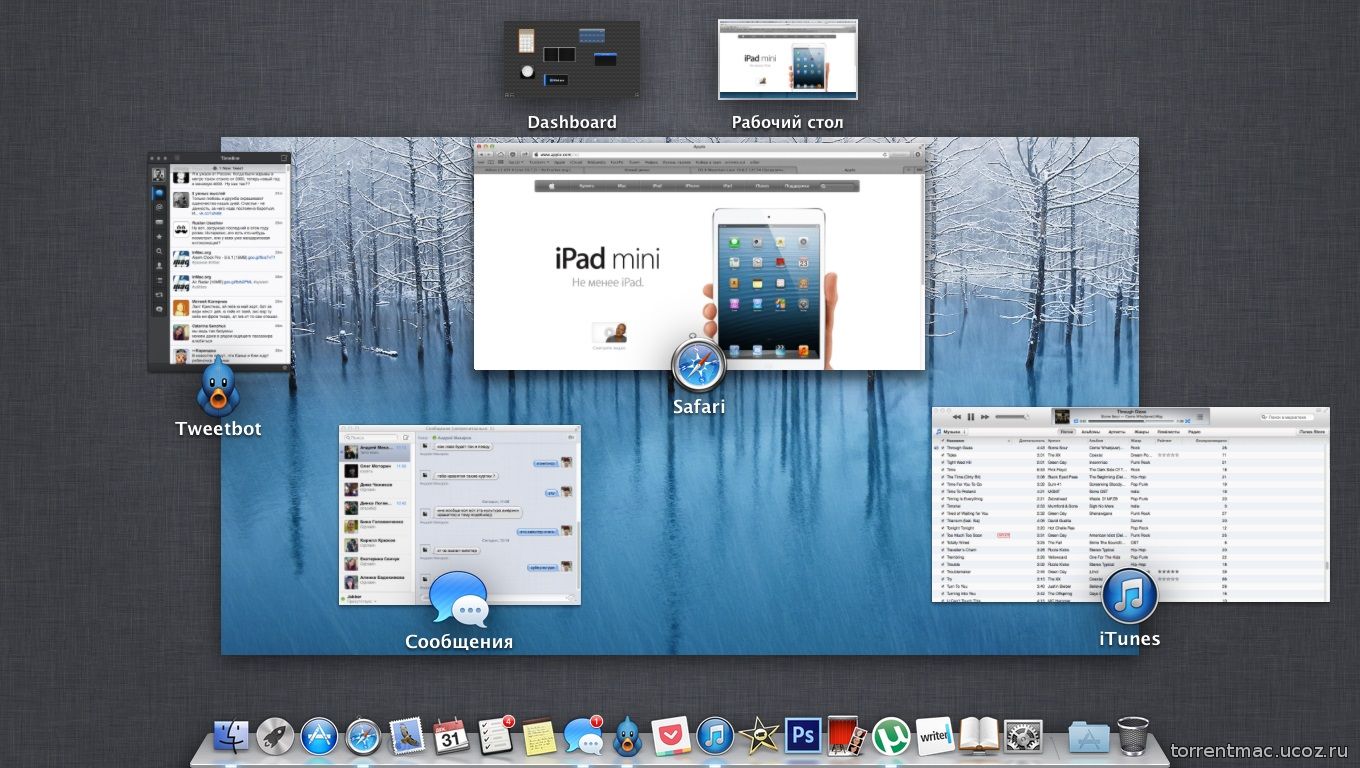Click the Safari compass in the Dock
The image size is (1360, 768).
coord(364,737)
